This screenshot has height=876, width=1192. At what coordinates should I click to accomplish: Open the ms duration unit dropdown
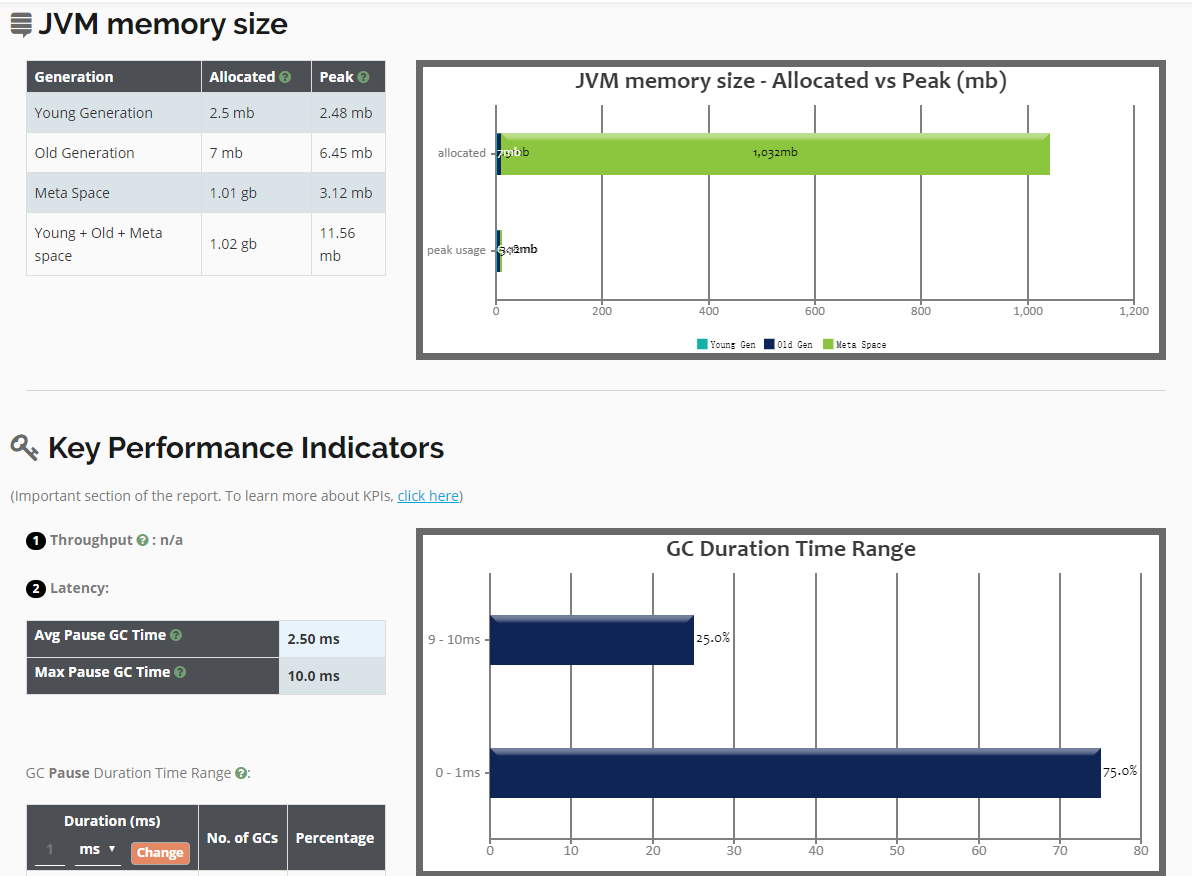(97, 849)
